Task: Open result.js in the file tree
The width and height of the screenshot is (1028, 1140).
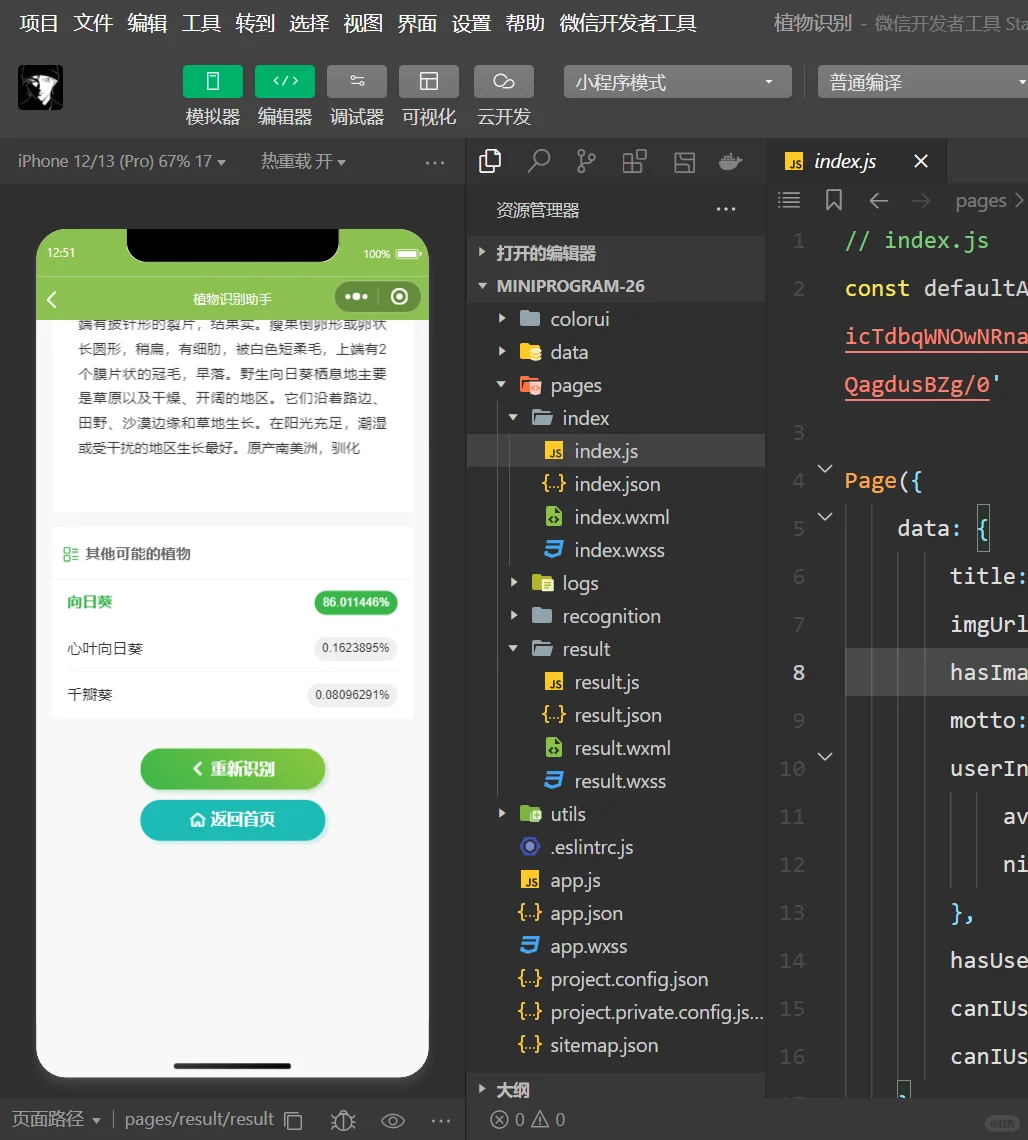Action: 616,682
